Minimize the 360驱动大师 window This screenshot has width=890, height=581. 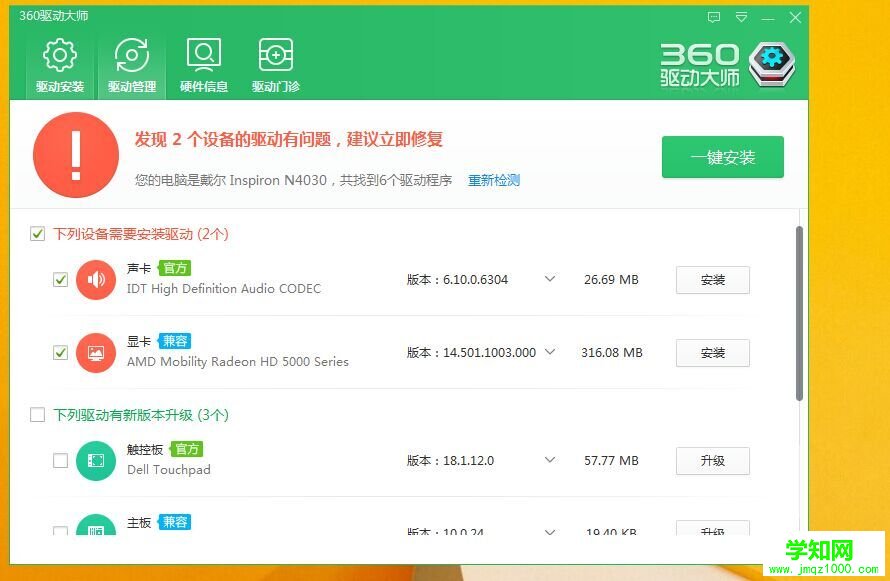point(768,18)
